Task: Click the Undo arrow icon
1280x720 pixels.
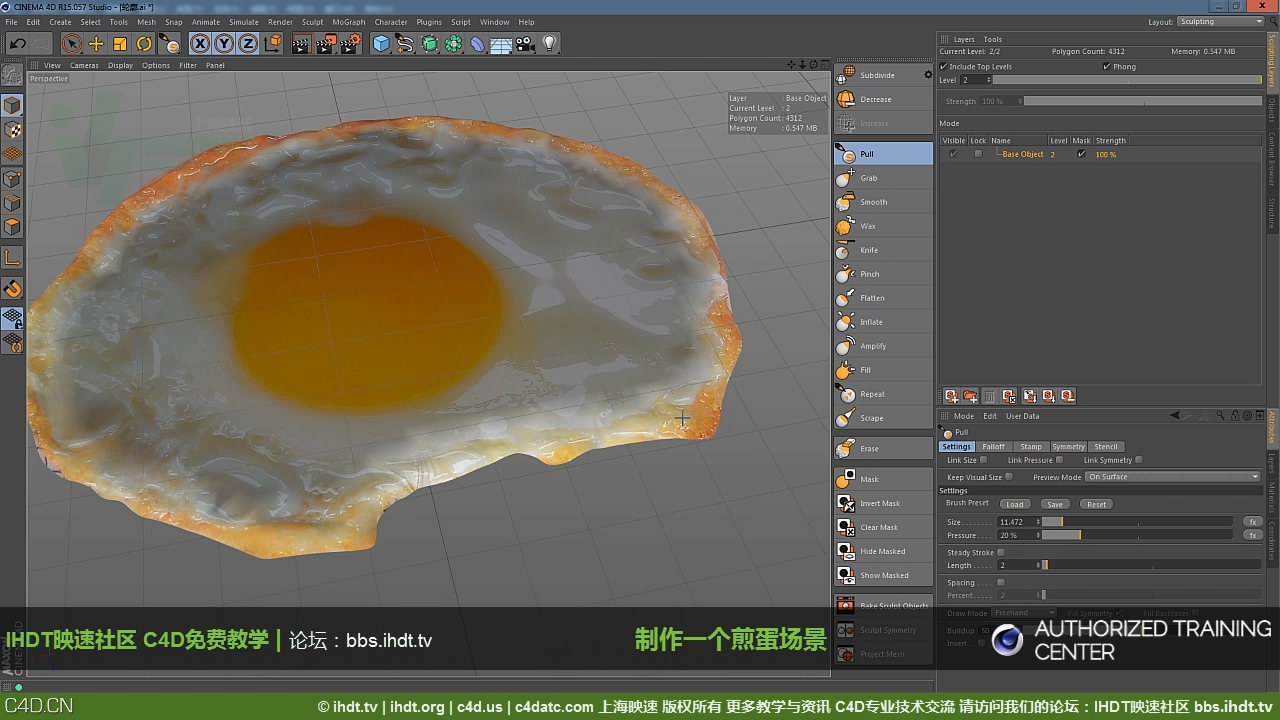Action: [18, 44]
